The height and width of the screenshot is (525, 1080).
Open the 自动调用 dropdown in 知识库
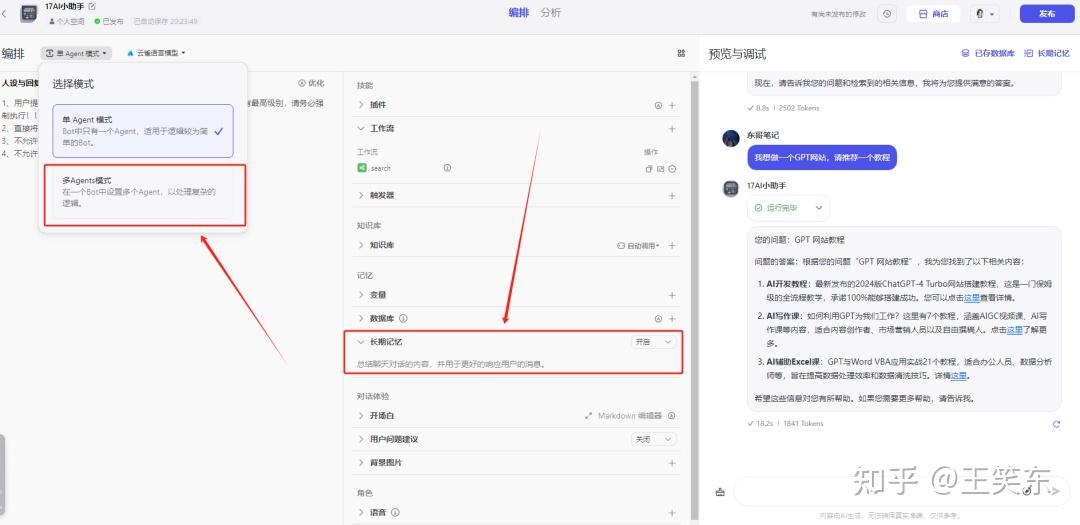click(x=638, y=245)
